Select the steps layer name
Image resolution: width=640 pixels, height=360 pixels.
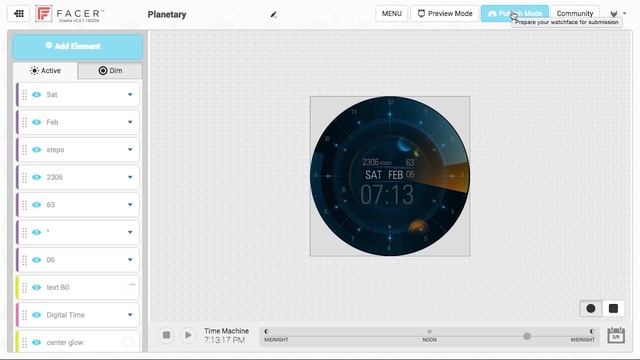55,150
